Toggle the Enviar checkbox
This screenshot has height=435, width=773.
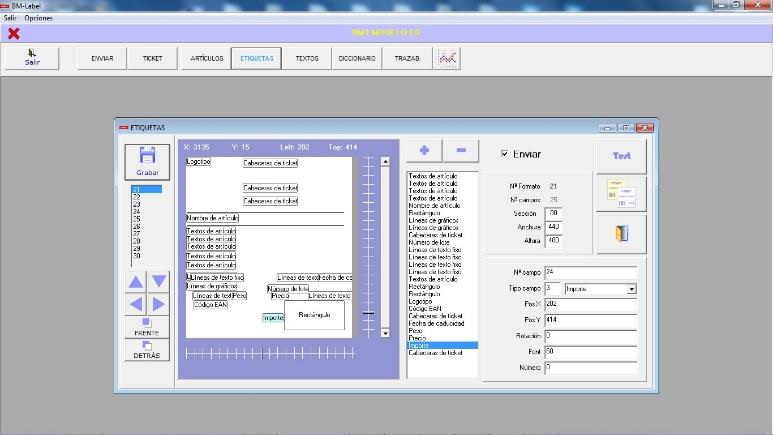coord(504,154)
